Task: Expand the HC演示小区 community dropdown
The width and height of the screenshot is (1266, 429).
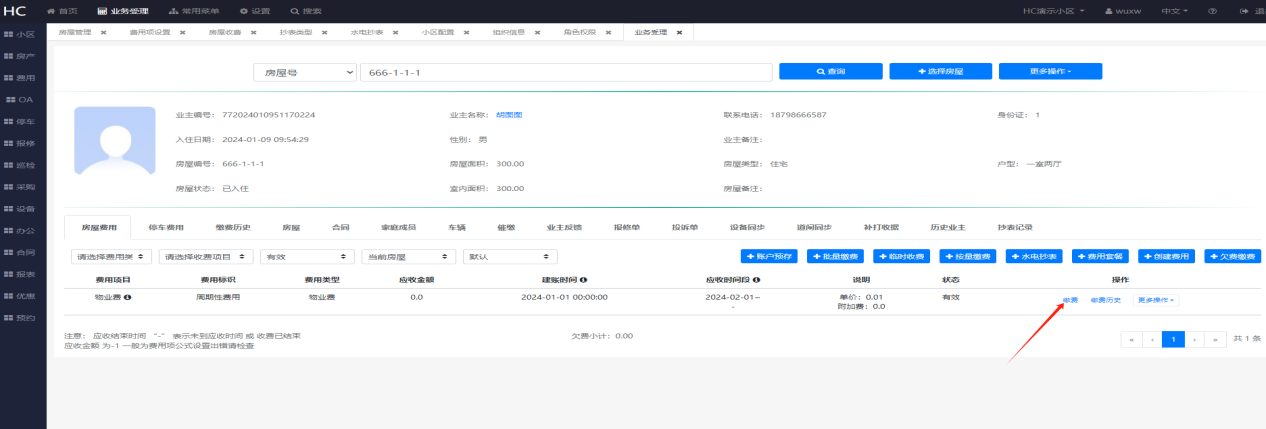Action: (x=1055, y=10)
